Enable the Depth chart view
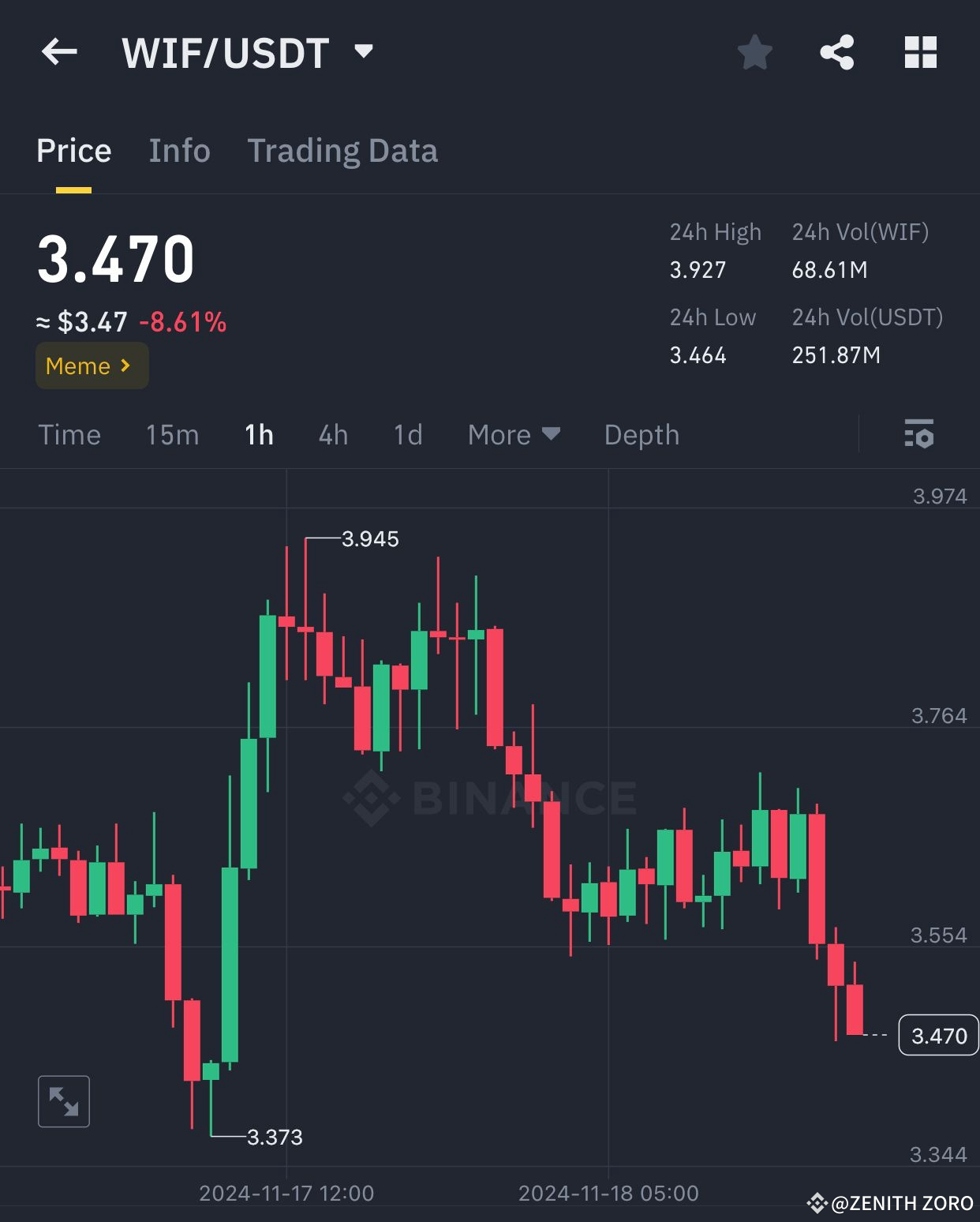The width and height of the screenshot is (980, 1222). click(x=641, y=434)
